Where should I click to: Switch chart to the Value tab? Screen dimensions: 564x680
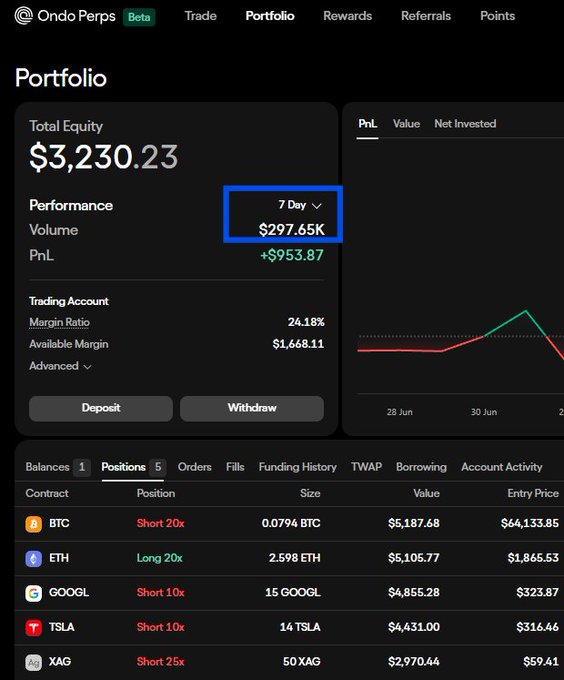coord(406,124)
